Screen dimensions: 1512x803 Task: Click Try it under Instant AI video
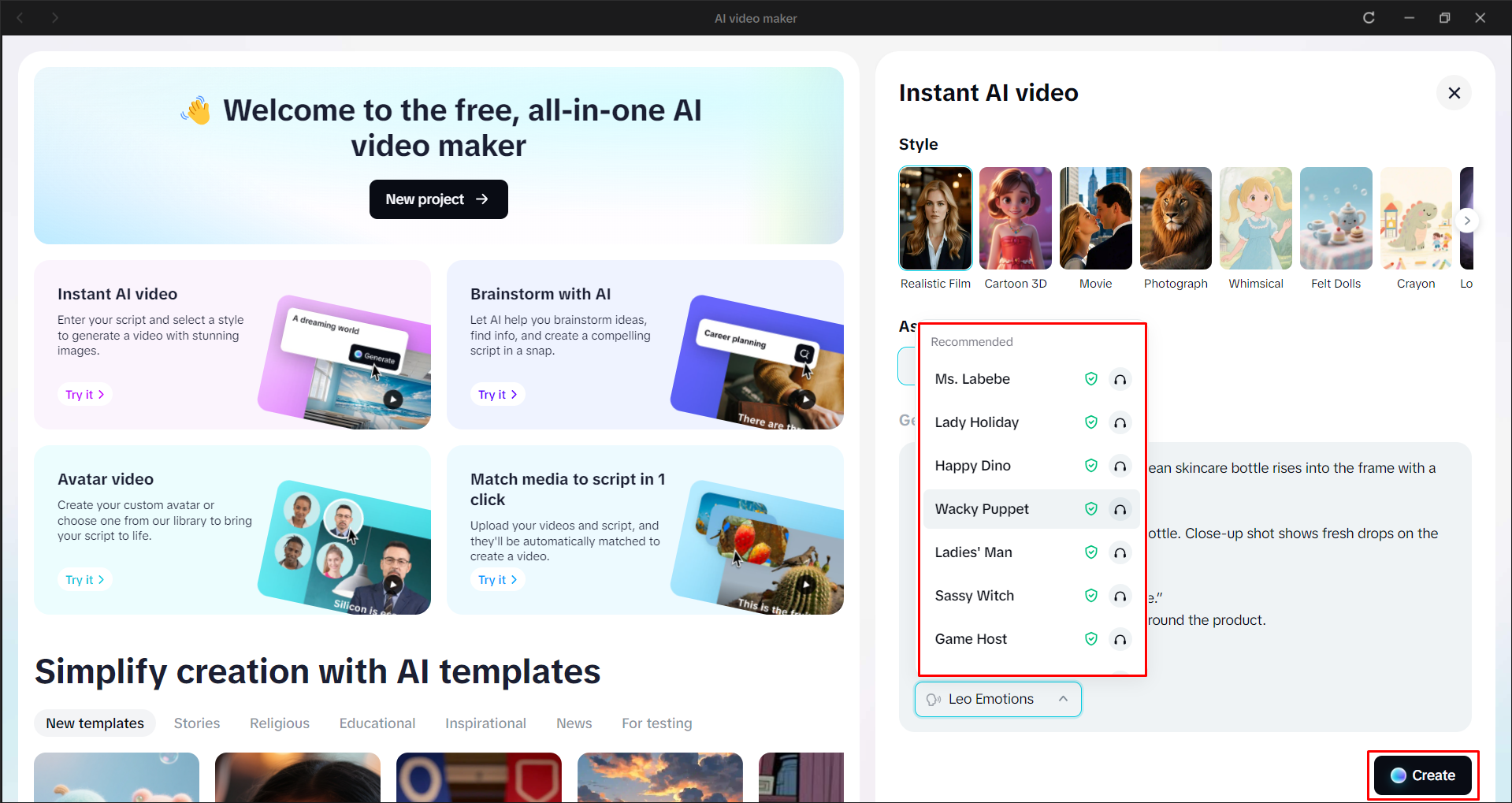(x=84, y=395)
